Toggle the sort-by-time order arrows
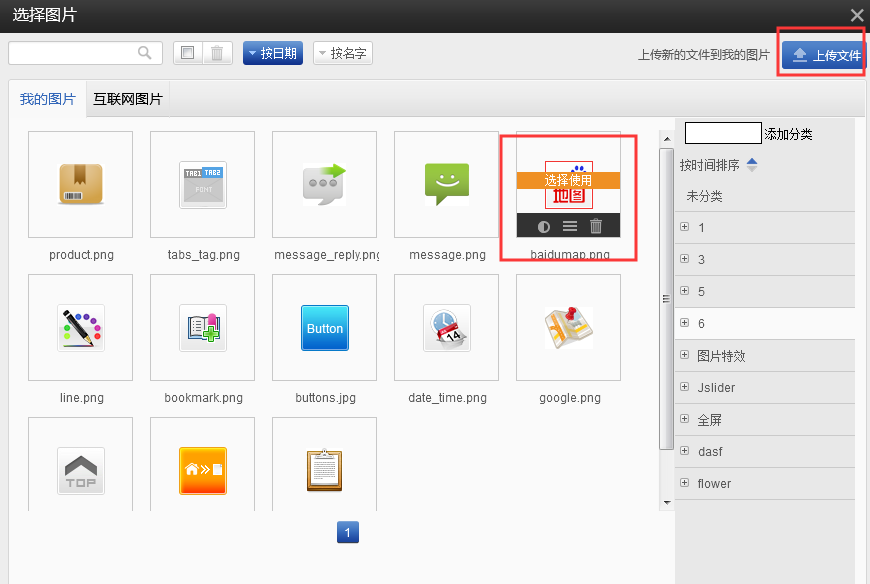The height and width of the screenshot is (584, 870). 752,165
